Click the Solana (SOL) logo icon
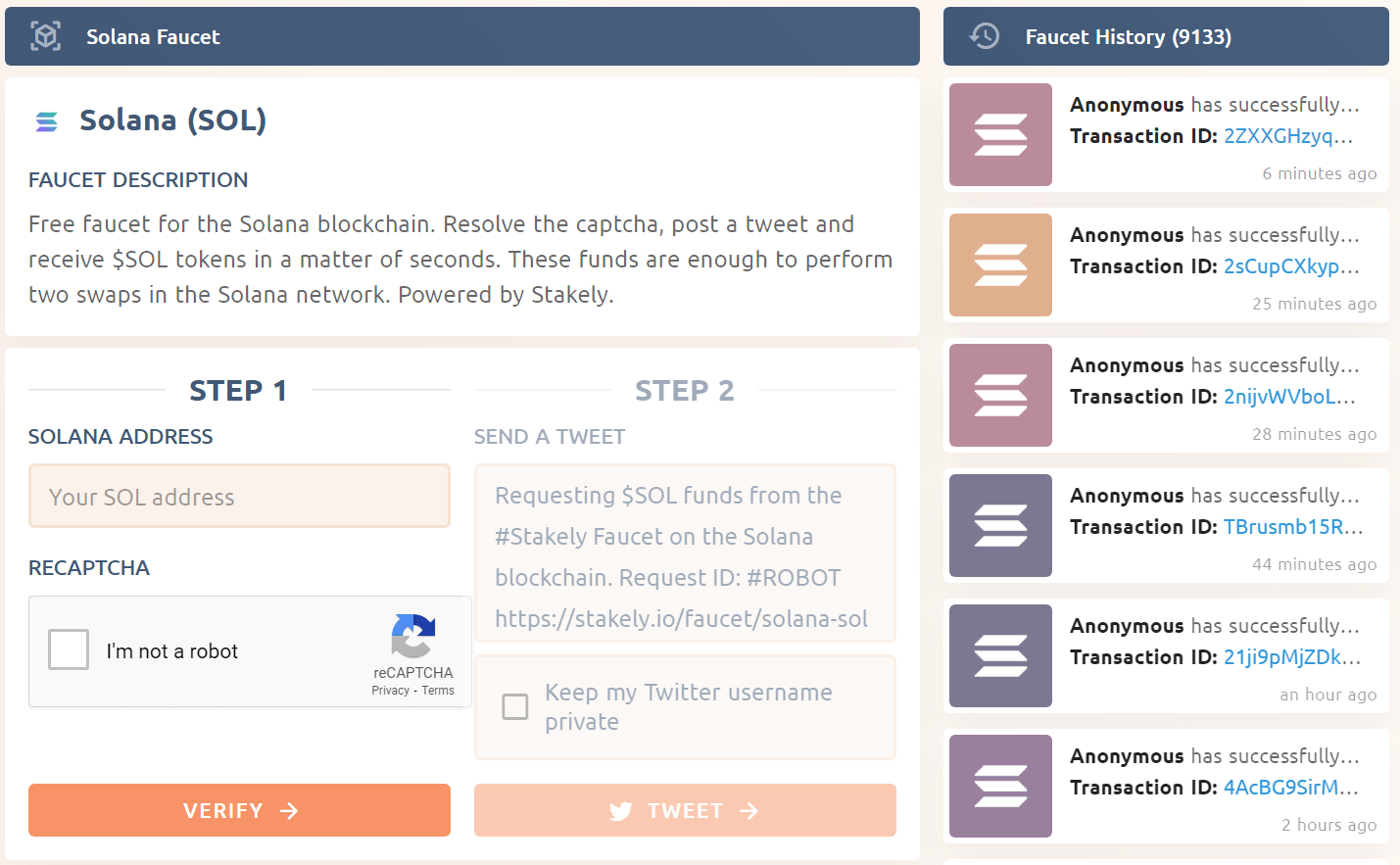Screen dimensions: 1400x865 pyautogui.click(x=46, y=121)
